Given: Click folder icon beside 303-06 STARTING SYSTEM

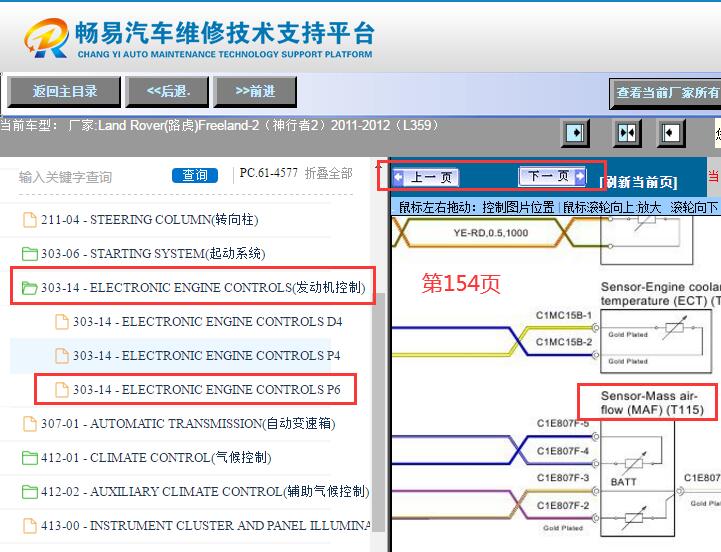Looking at the screenshot, I should coord(30,253).
